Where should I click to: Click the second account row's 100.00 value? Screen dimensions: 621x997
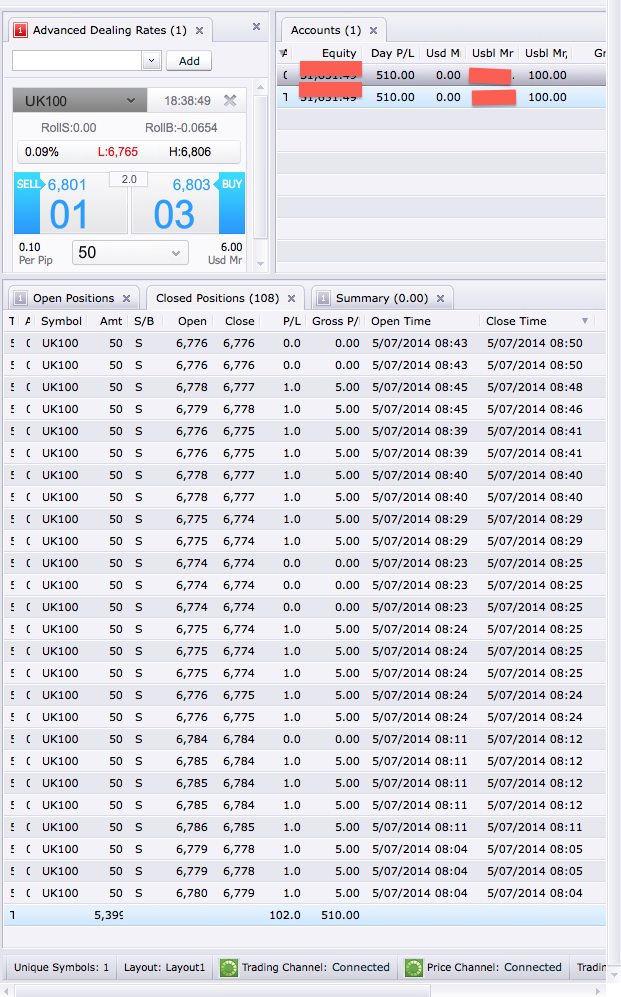pos(547,97)
